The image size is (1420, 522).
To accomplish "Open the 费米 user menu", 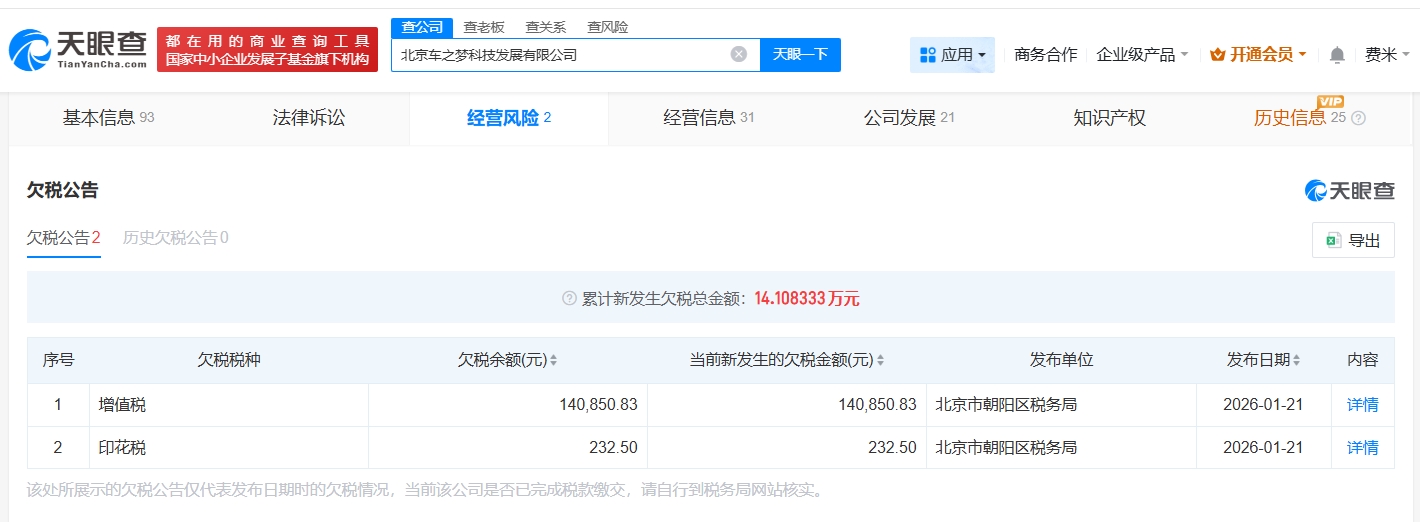I will 1387,55.
